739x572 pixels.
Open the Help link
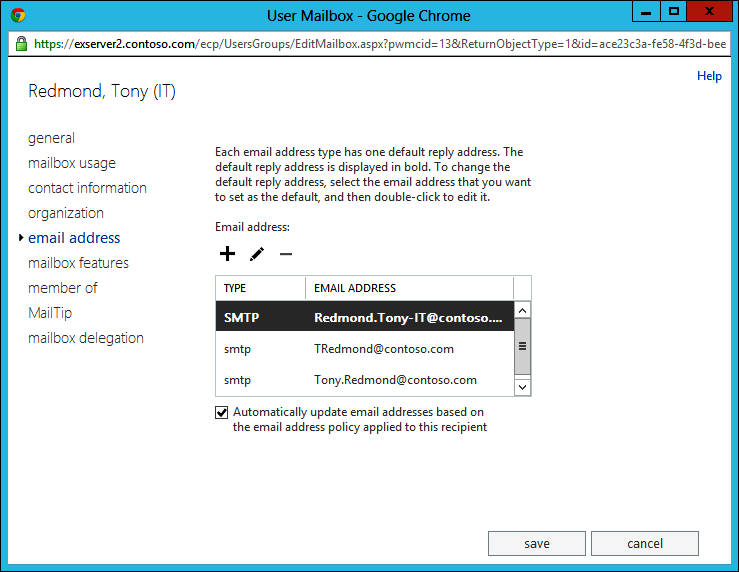tap(709, 76)
